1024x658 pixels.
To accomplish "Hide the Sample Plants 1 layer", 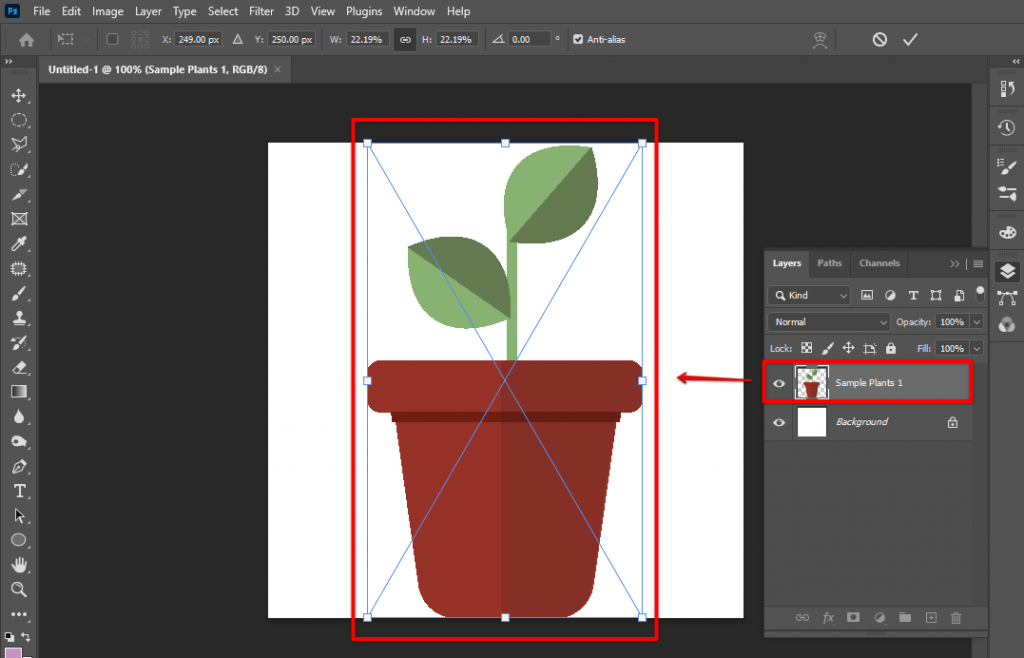I will click(779, 382).
